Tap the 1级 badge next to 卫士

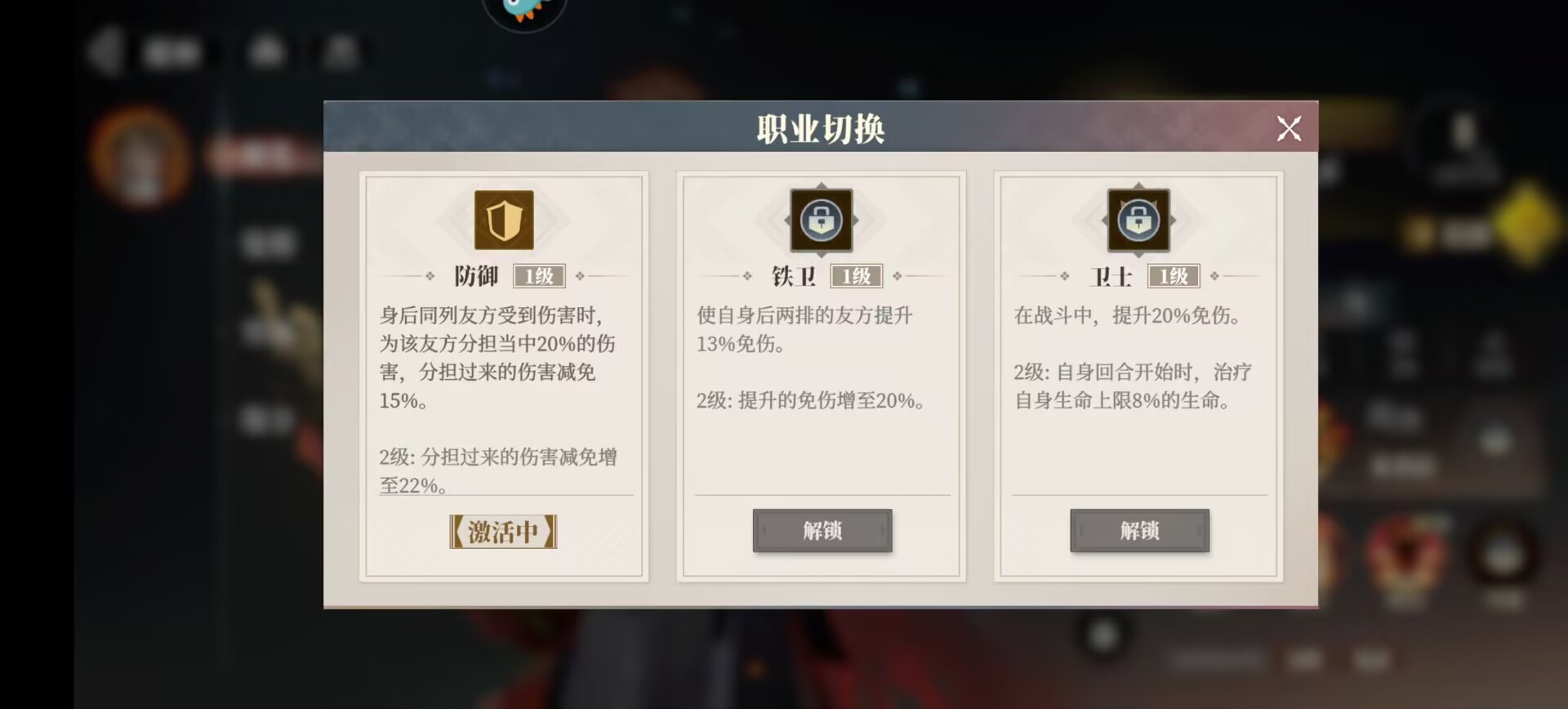[x=1174, y=276]
